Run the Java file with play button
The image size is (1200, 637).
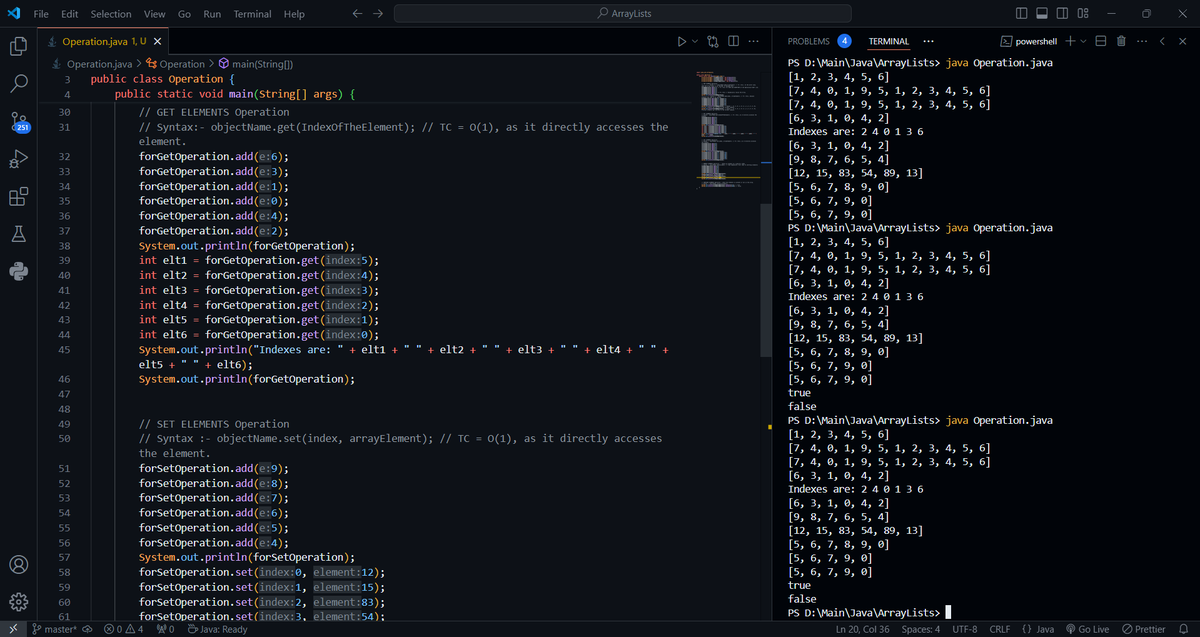[x=682, y=41]
